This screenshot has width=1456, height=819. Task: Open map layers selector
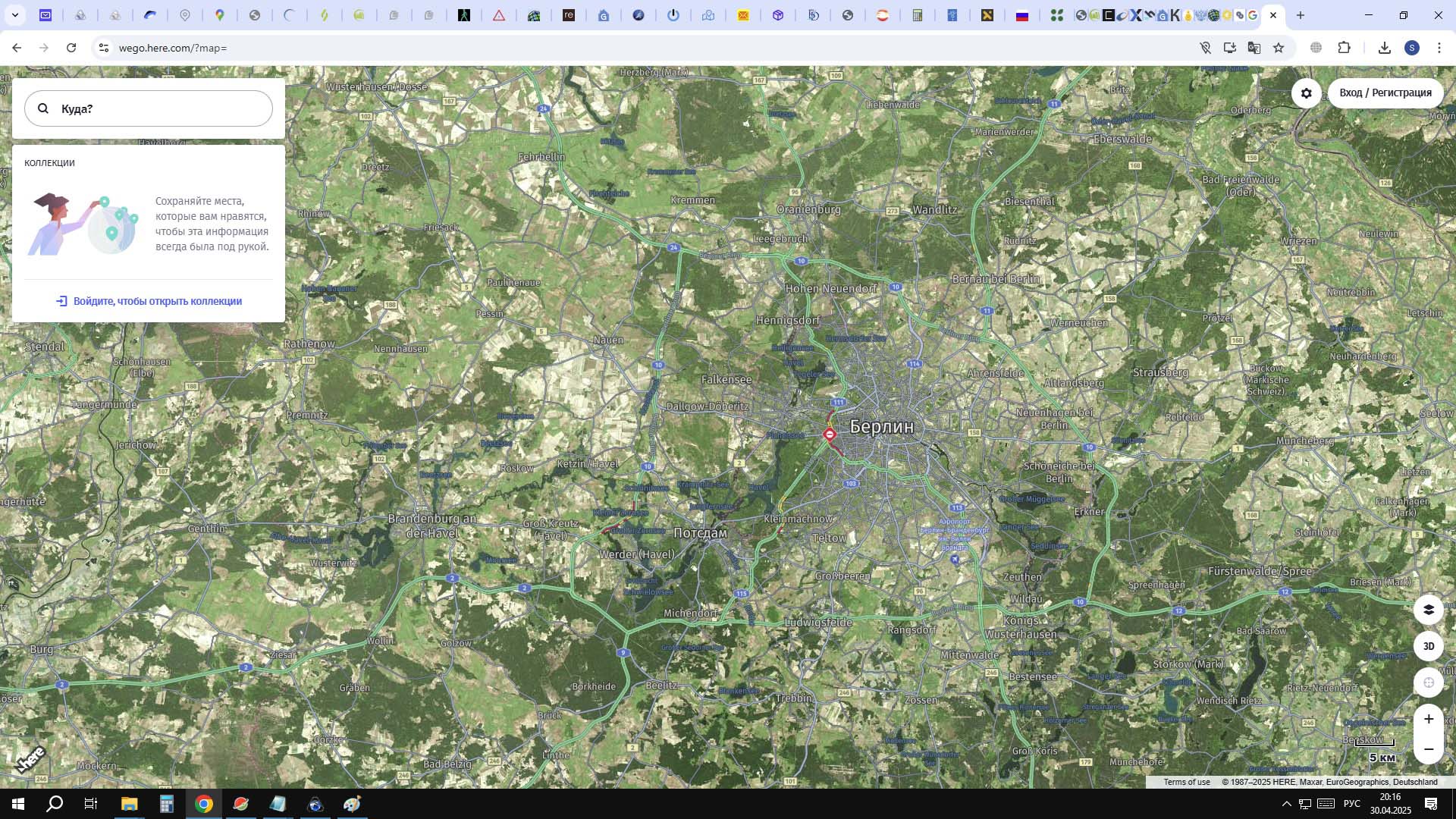coord(1428,610)
